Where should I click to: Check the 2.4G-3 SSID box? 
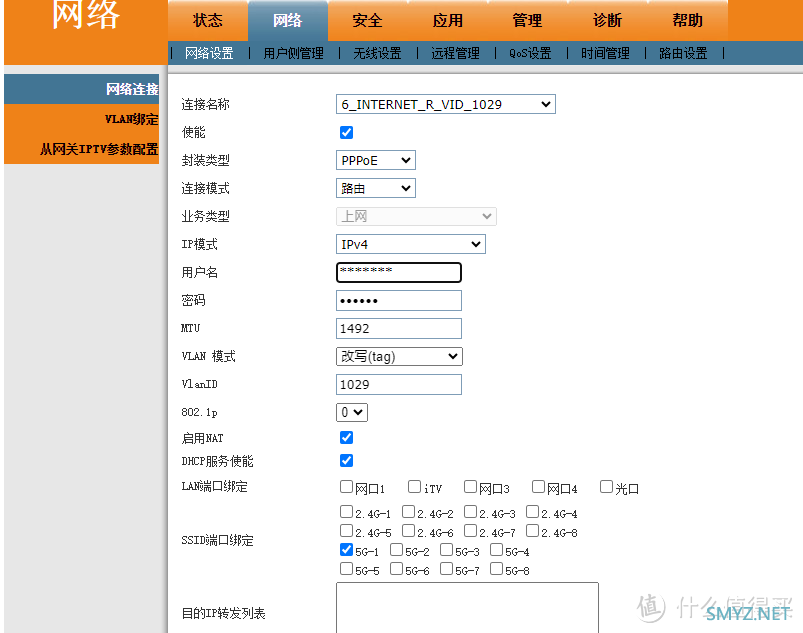pyautogui.click(x=470, y=512)
